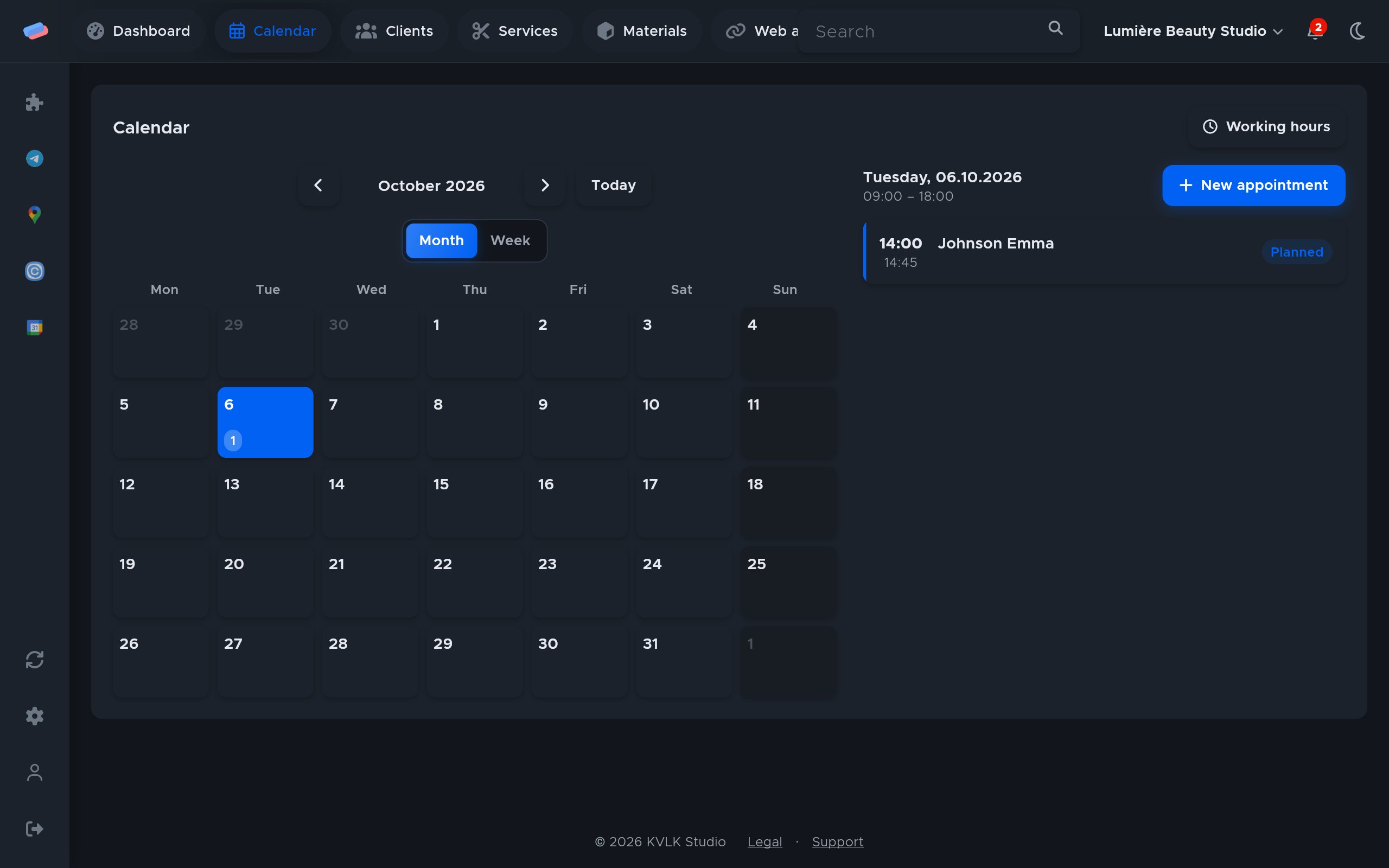Image resolution: width=1389 pixels, height=868 pixels.
Task: Select October 15 day cell
Action: click(475, 502)
